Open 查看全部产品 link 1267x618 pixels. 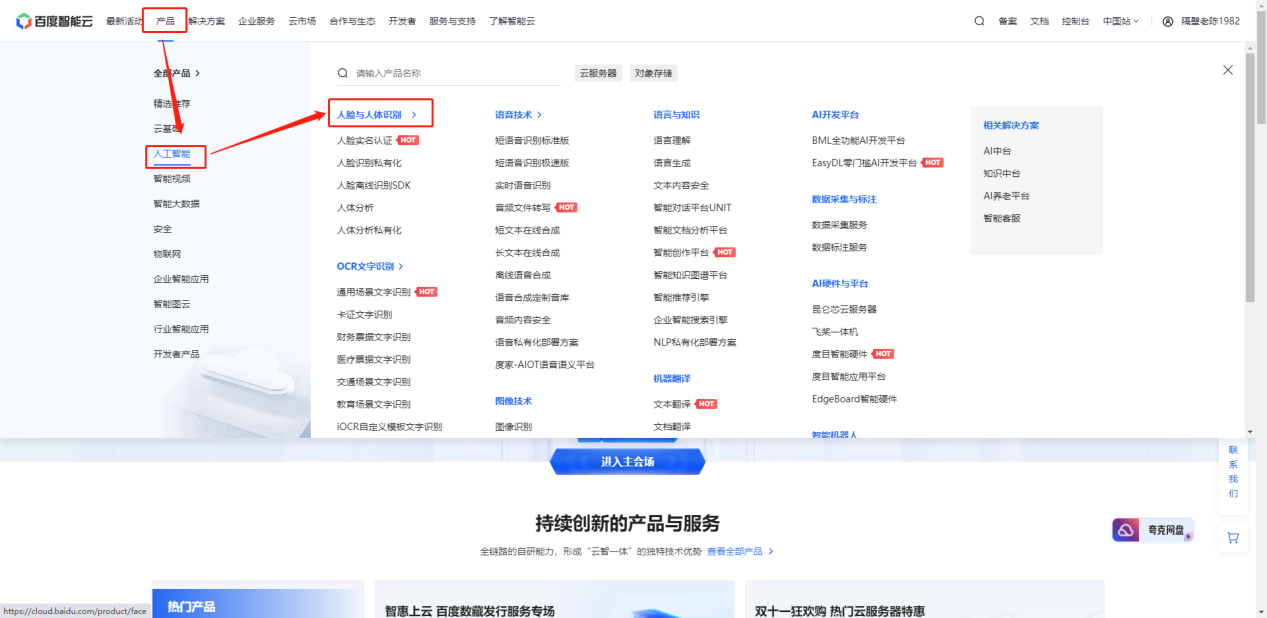(740, 552)
